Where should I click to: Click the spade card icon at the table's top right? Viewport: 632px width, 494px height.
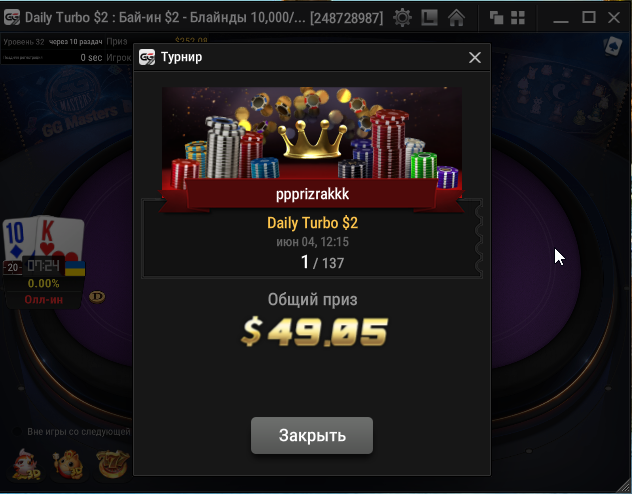pyautogui.click(x=613, y=46)
